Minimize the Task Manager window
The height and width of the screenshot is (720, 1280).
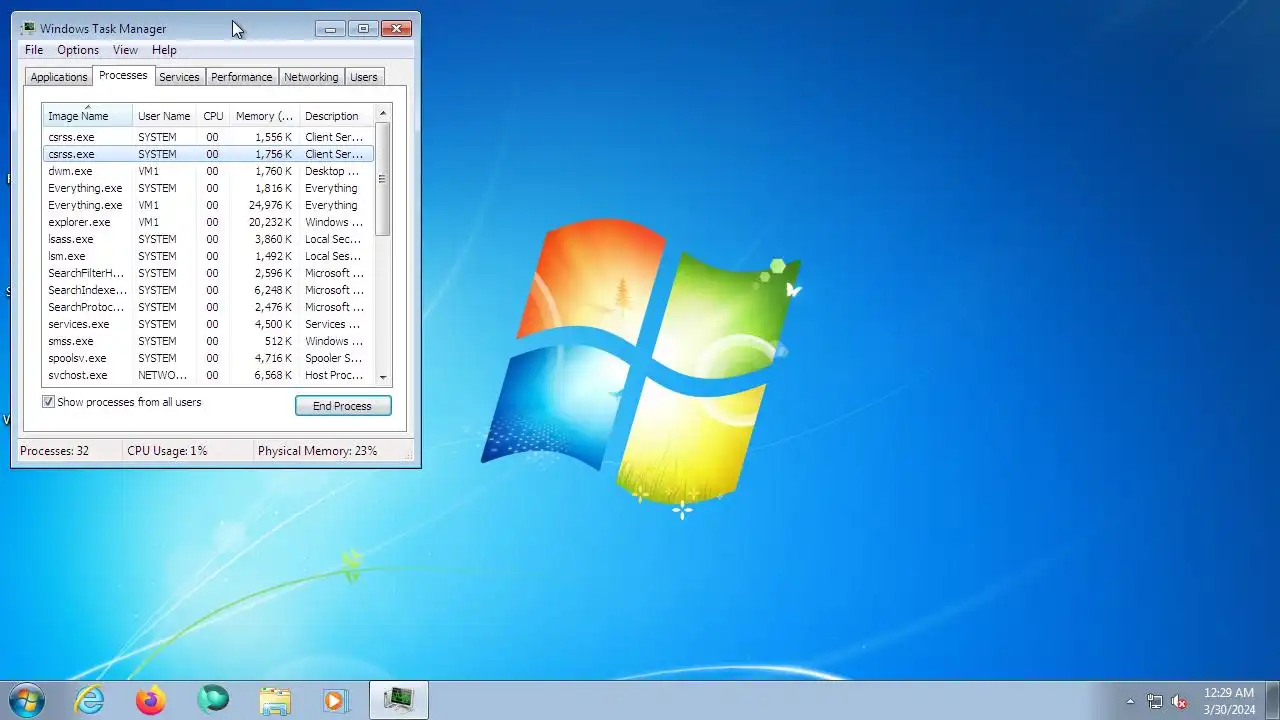coord(330,29)
